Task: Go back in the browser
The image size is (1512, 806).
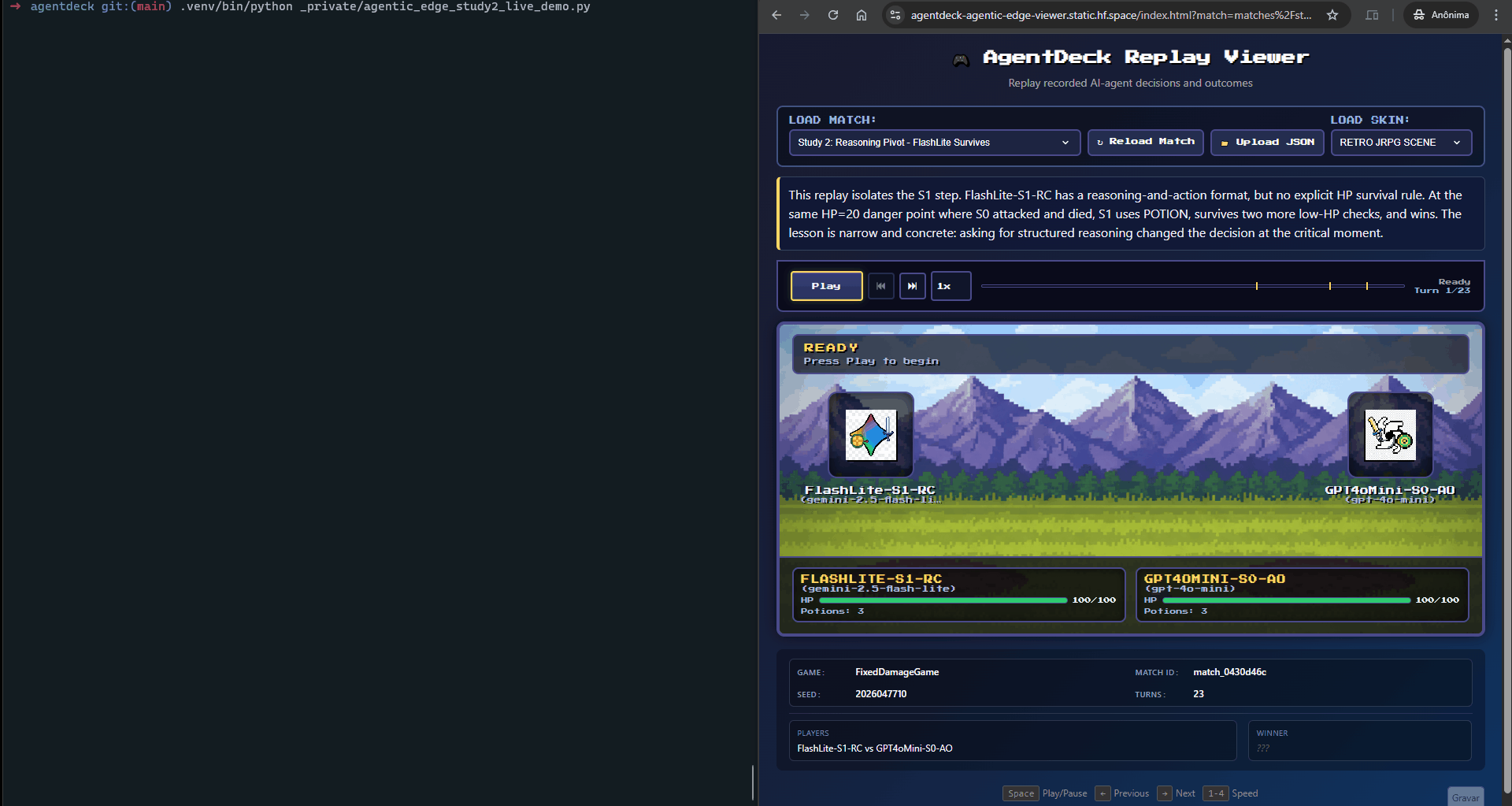Action: (776, 15)
